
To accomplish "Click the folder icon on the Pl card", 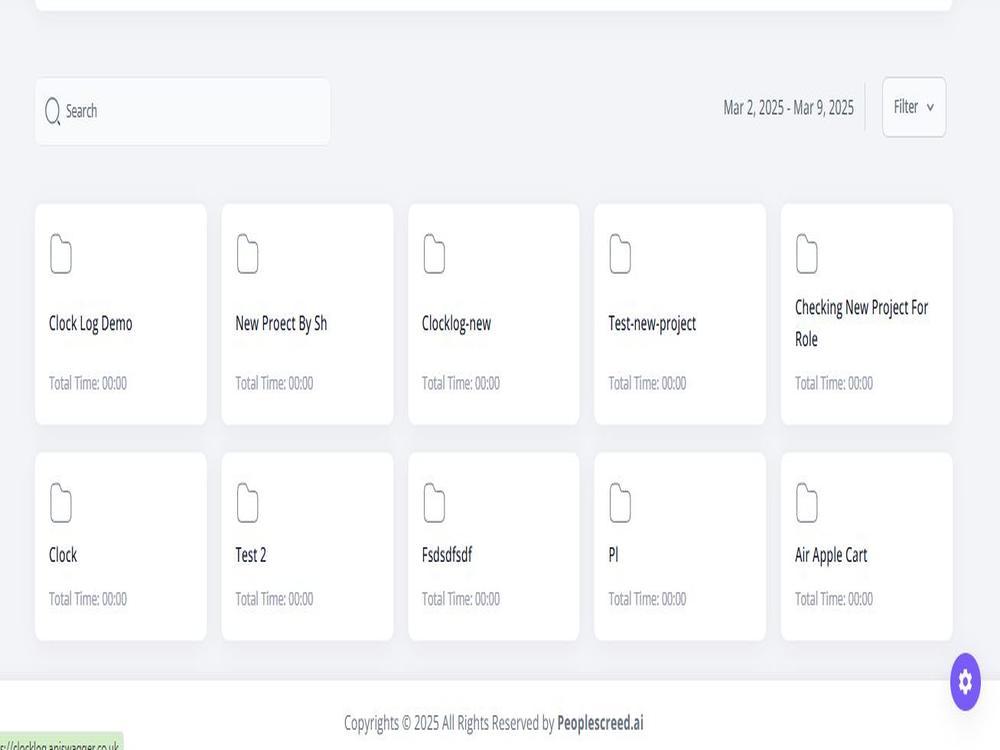I will [x=620, y=503].
